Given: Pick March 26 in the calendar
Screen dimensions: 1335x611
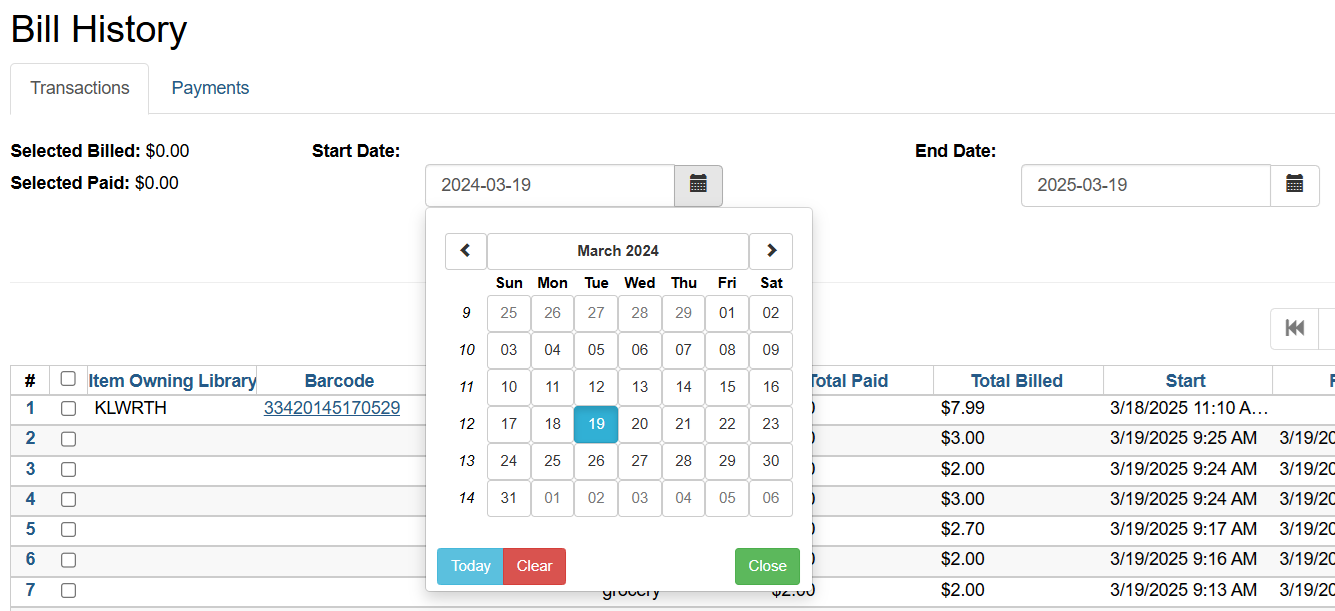Looking at the screenshot, I should point(596,461).
